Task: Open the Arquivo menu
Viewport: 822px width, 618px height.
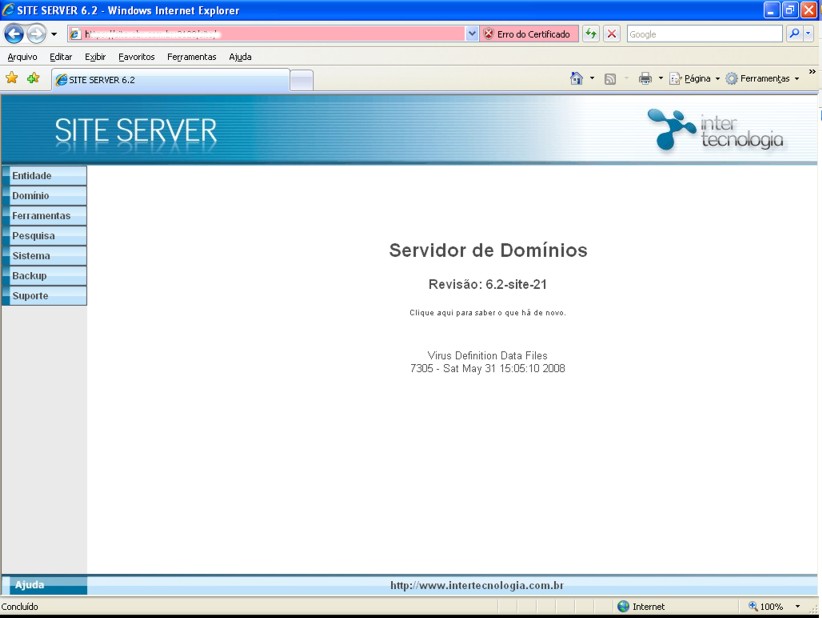Action: coord(22,57)
